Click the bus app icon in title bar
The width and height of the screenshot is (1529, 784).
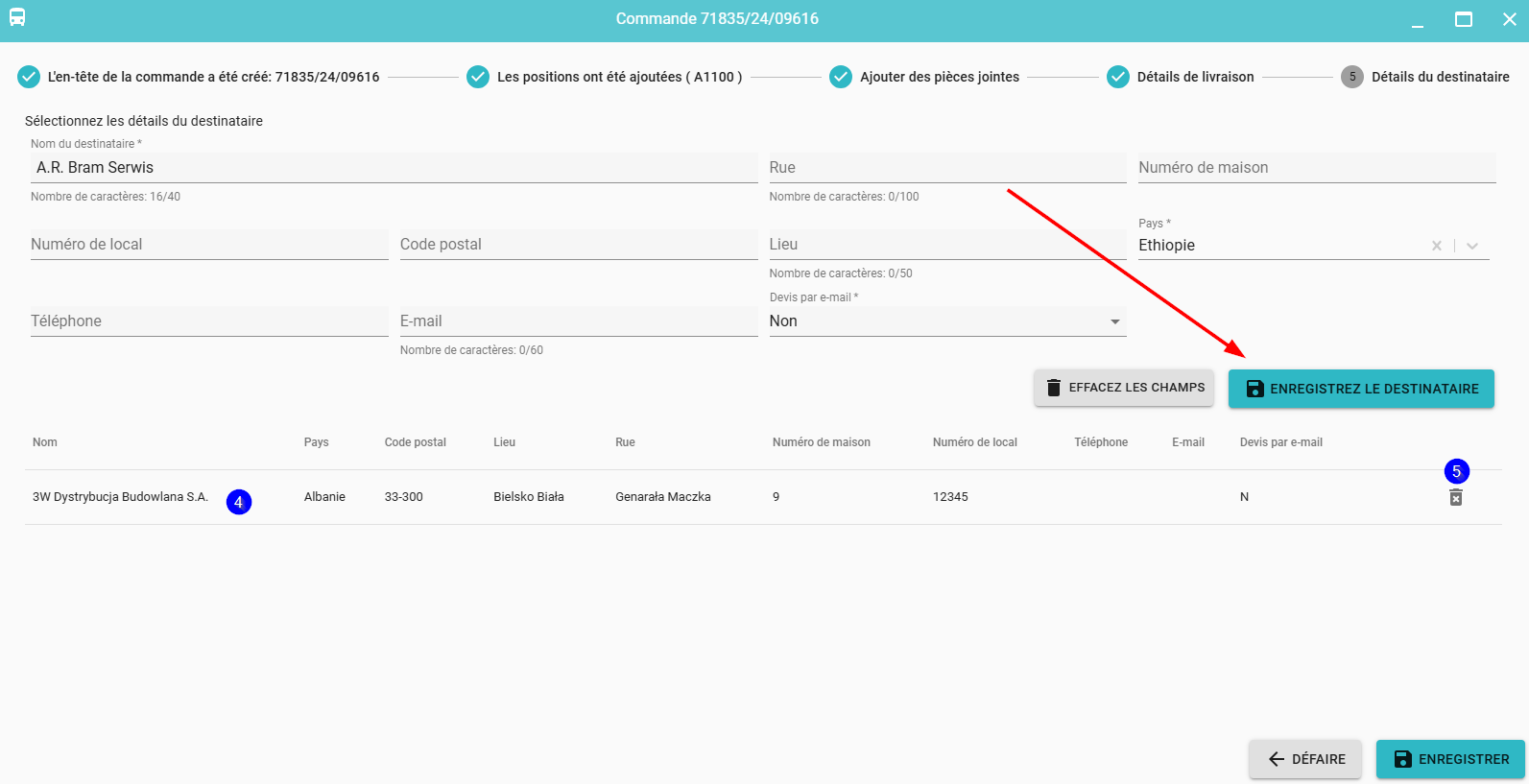(17, 17)
